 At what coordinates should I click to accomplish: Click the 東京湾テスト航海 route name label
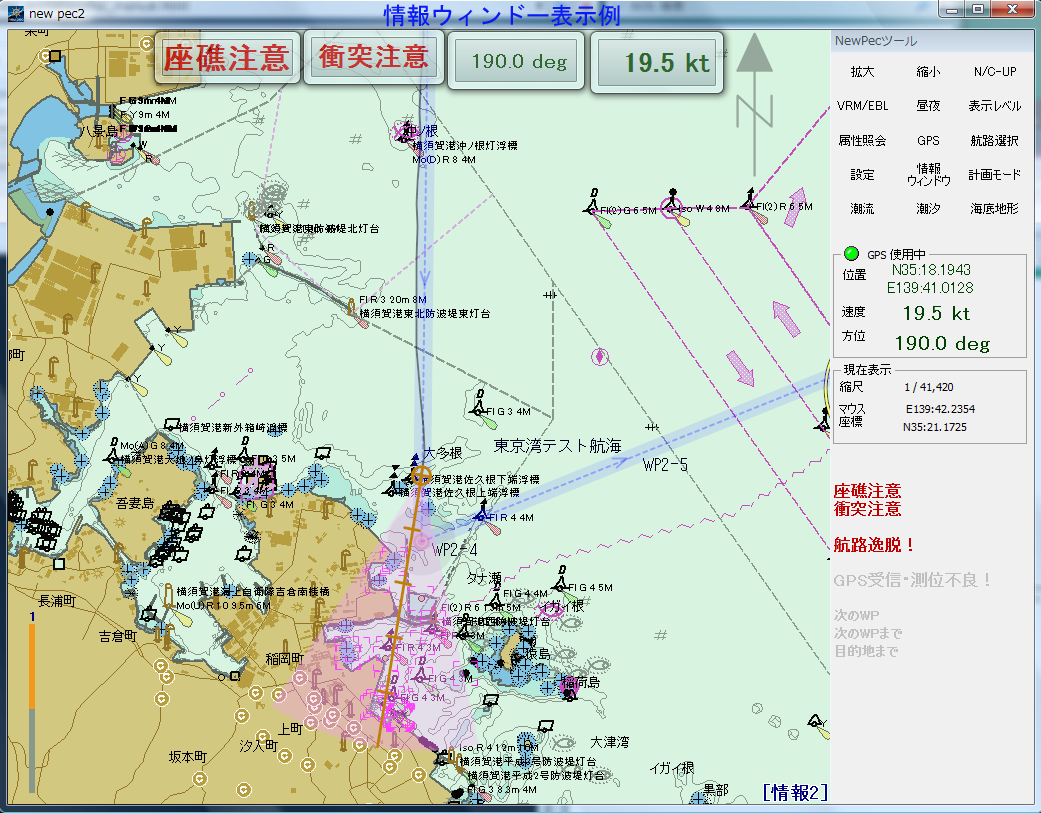558,446
